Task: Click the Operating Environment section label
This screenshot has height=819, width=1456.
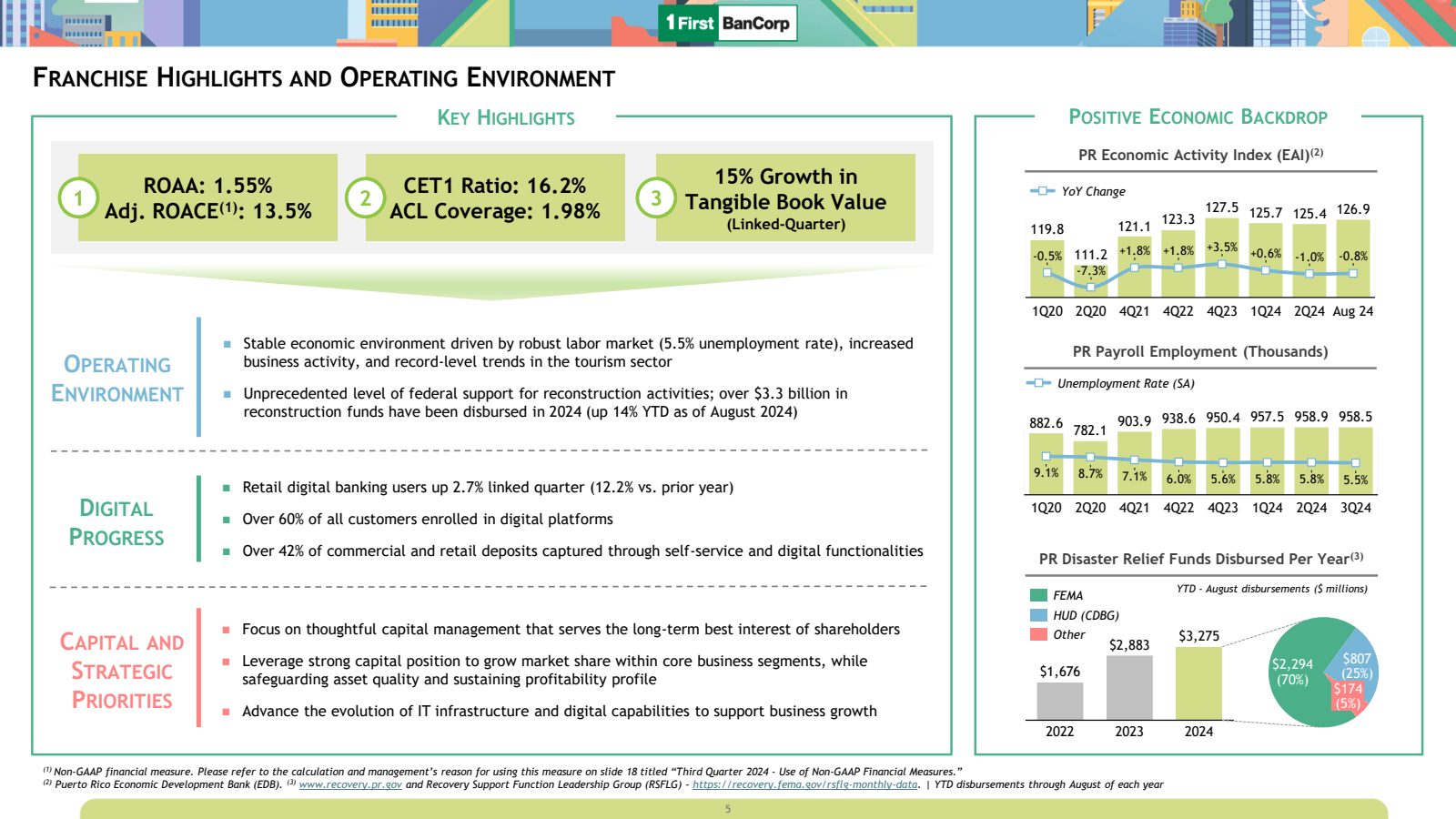Action: [117, 379]
